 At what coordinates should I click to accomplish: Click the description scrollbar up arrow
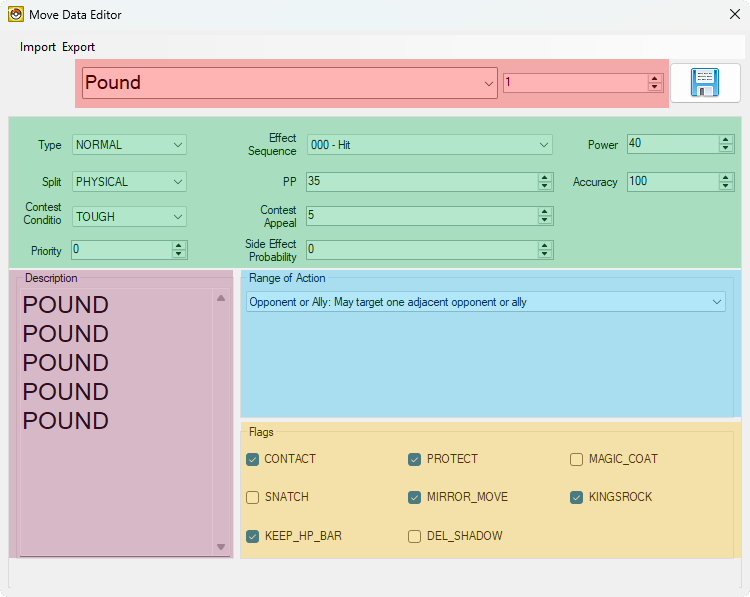[x=221, y=298]
